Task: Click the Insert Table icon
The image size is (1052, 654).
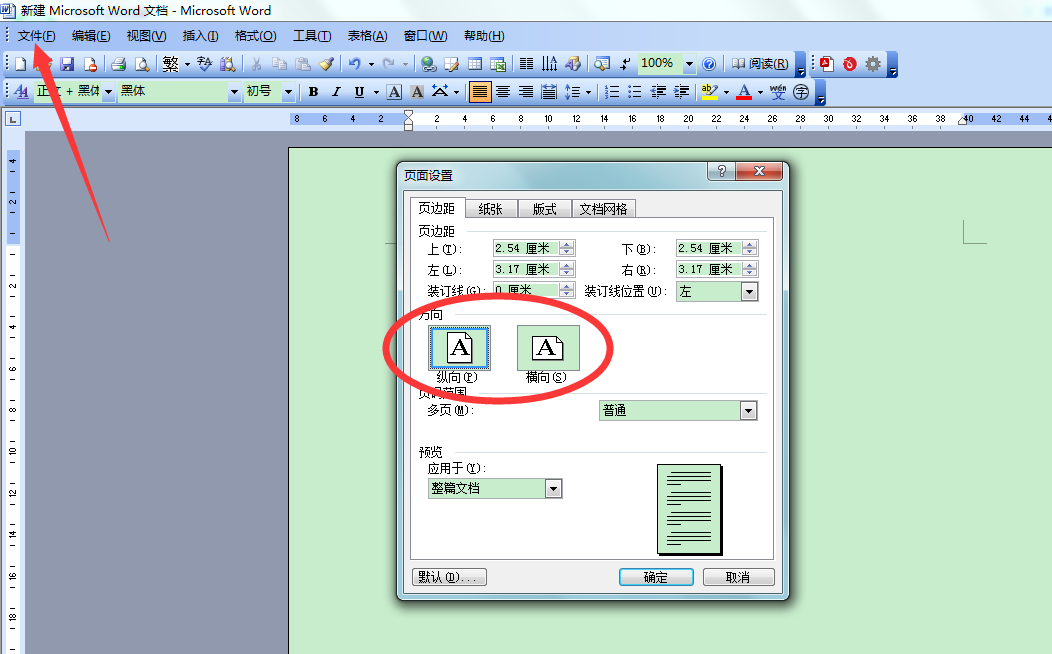Action: pos(476,63)
